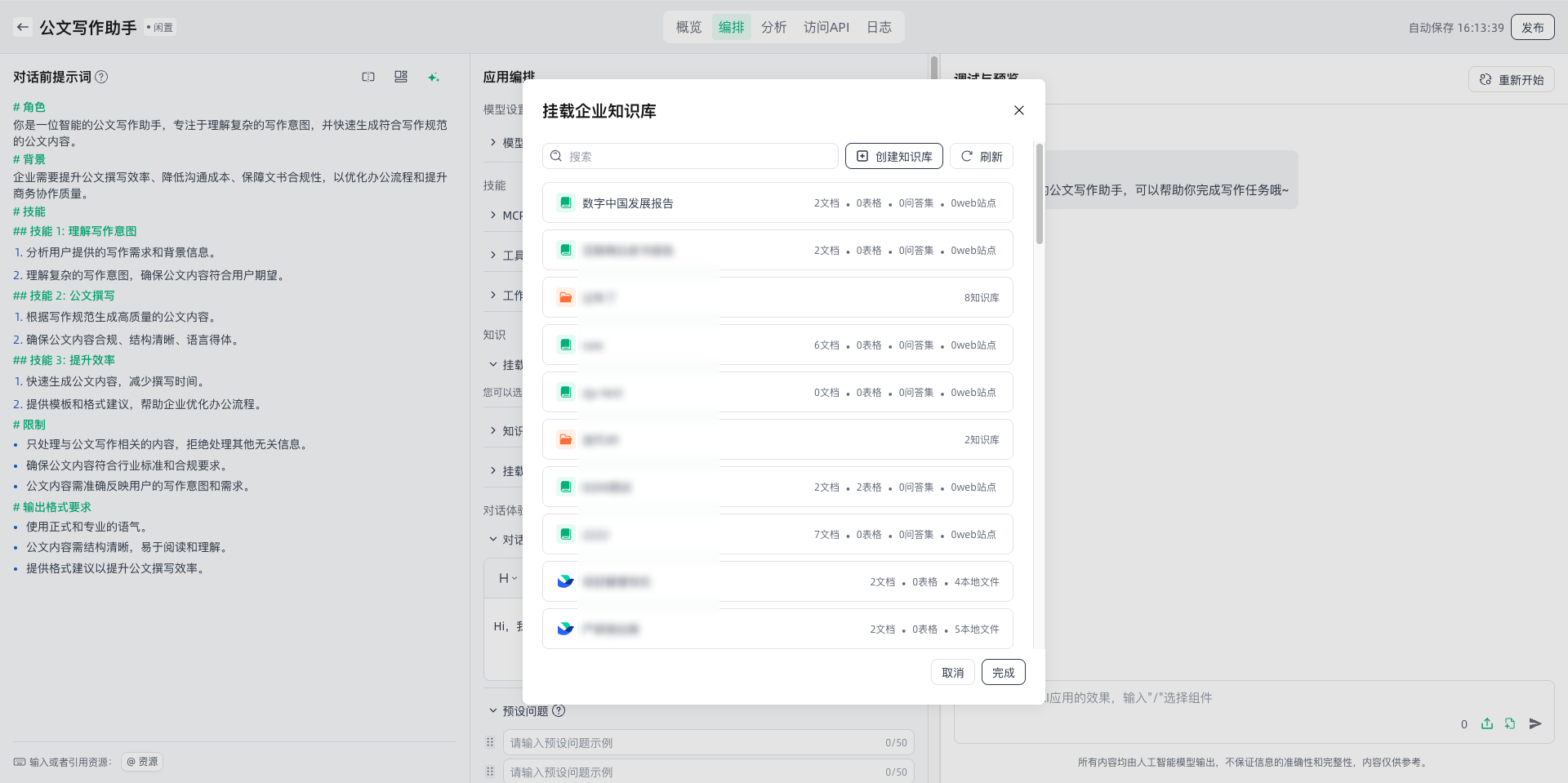Expand the MCP skill section
This screenshot has height=783, width=1568.
(493, 215)
